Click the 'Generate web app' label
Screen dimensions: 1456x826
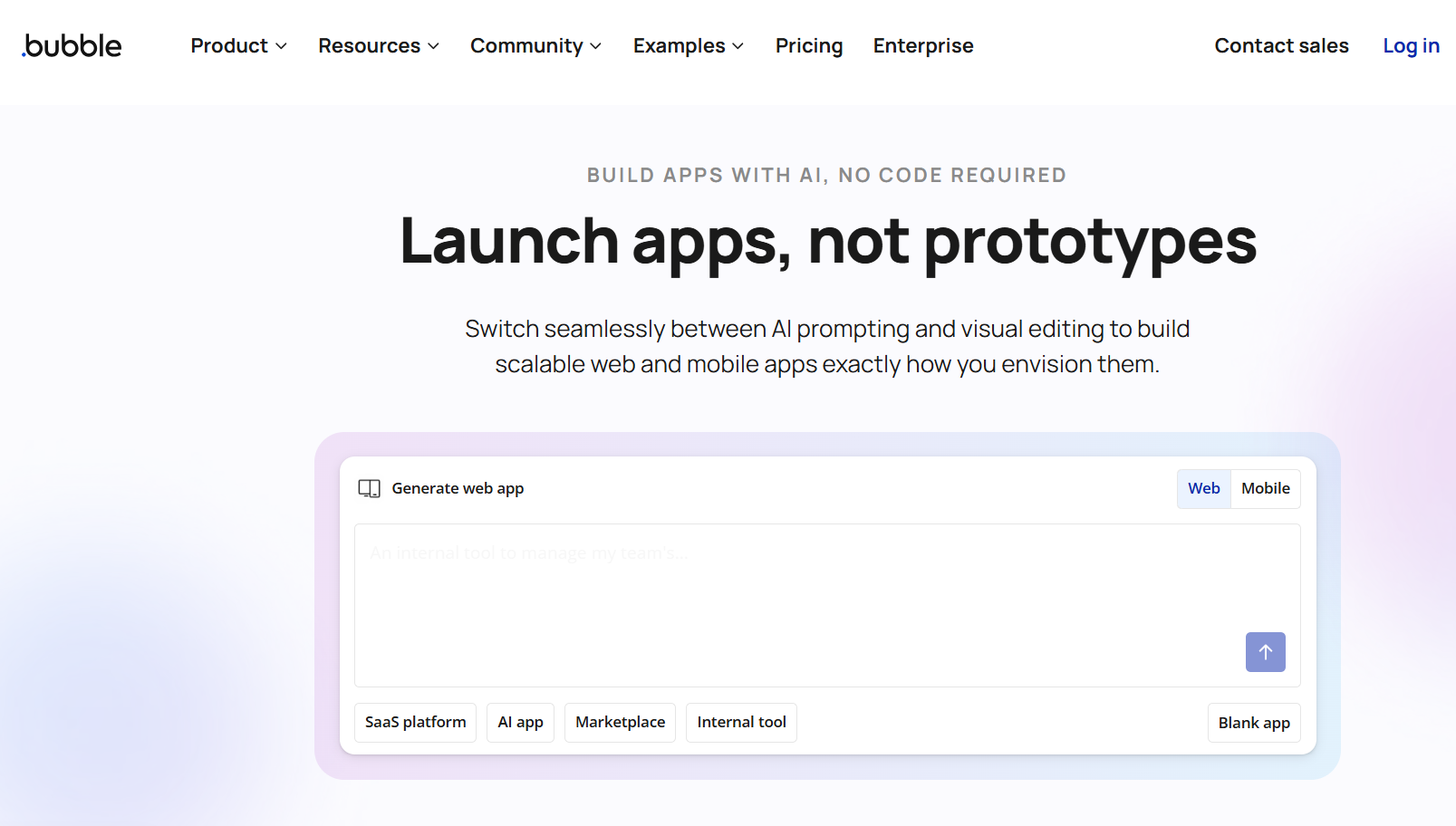coord(458,488)
